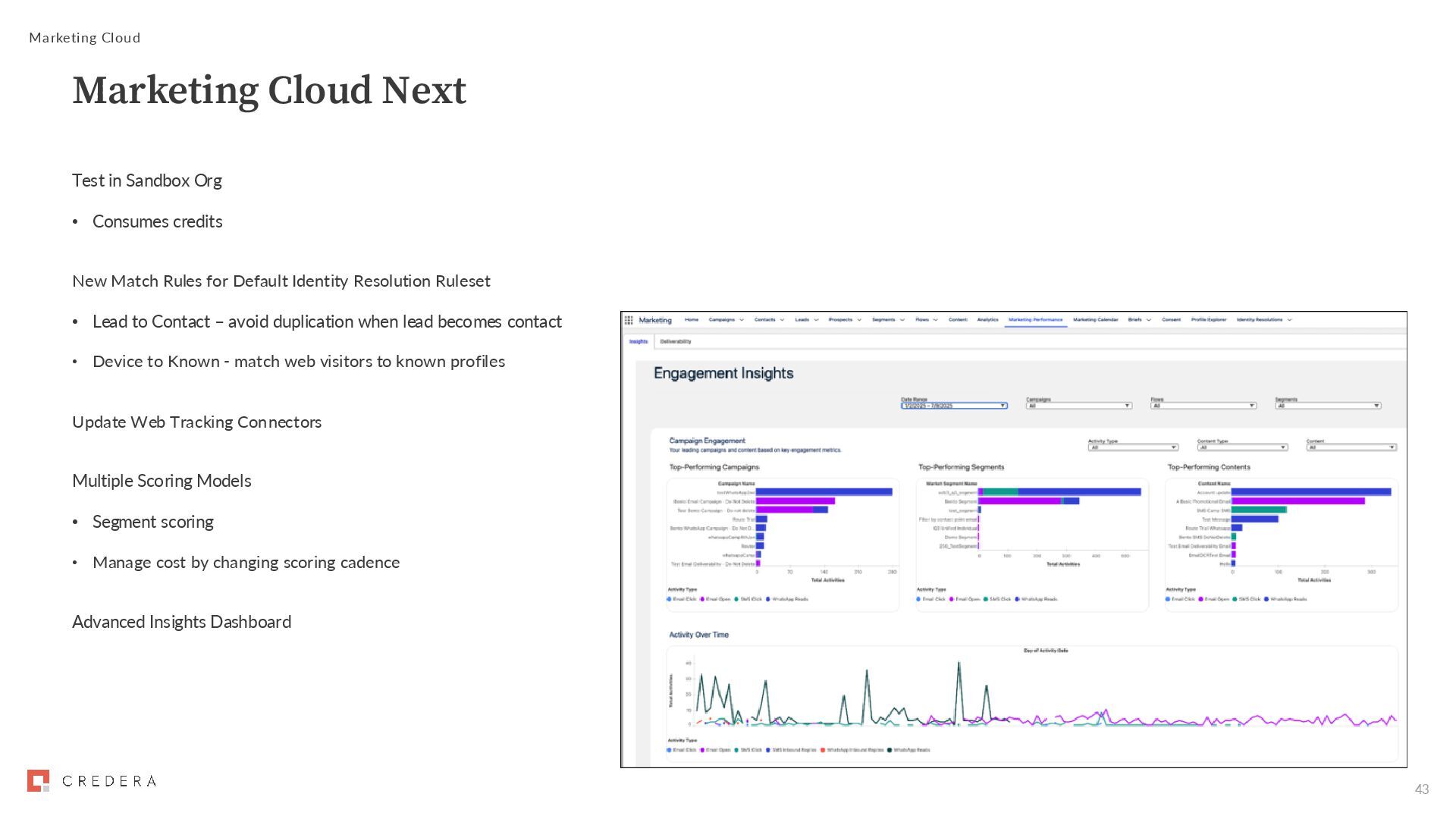
Task: Click the Identity Resolutions chevron icon
Action: (x=1290, y=320)
